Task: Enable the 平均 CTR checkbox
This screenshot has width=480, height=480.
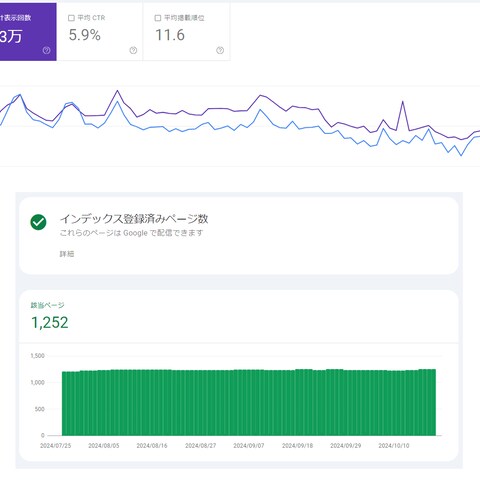Action: coord(71,18)
